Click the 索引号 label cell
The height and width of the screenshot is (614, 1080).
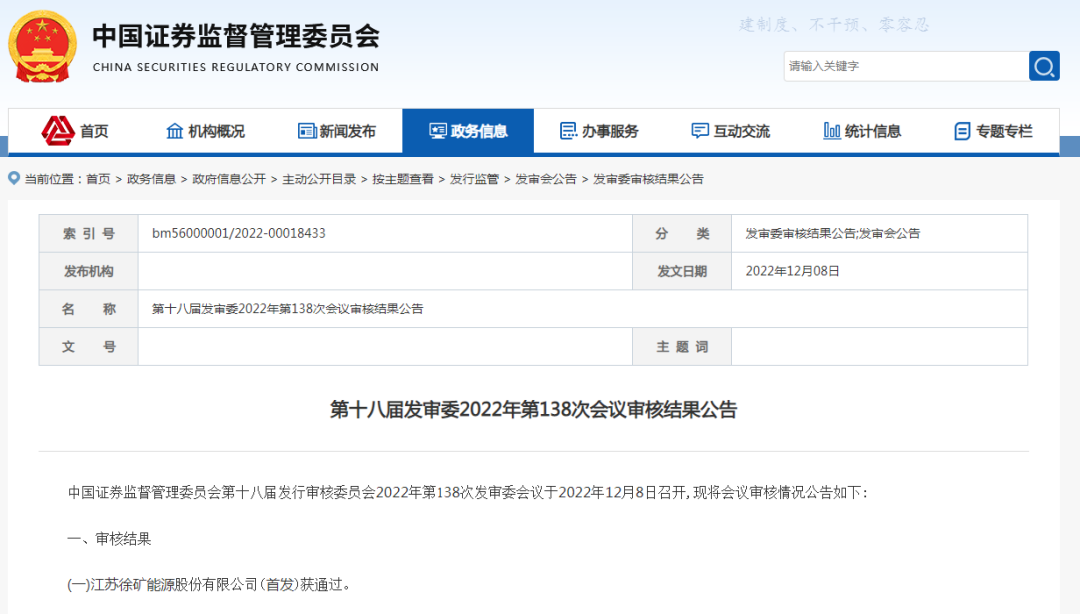pyautogui.click(x=89, y=234)
